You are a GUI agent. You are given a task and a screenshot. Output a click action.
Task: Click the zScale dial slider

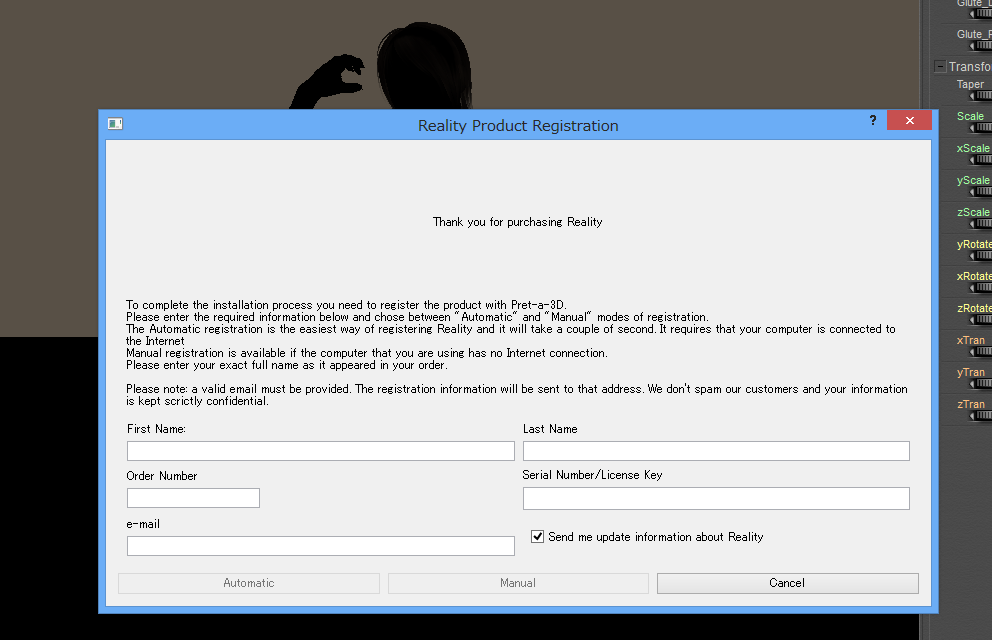pyautogui.click(x=981, y=223)
